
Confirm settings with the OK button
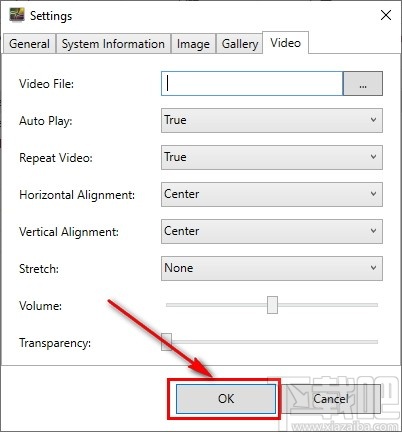(x=226, y=399)
